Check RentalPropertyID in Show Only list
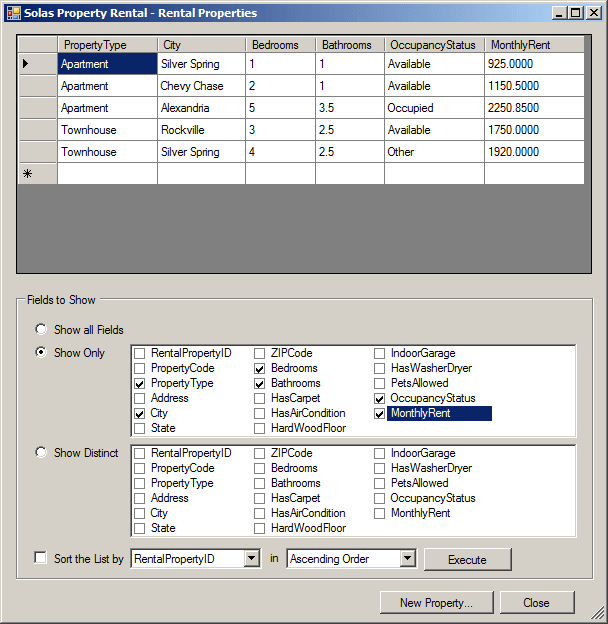The image size is (608, 624). [139, 353]
